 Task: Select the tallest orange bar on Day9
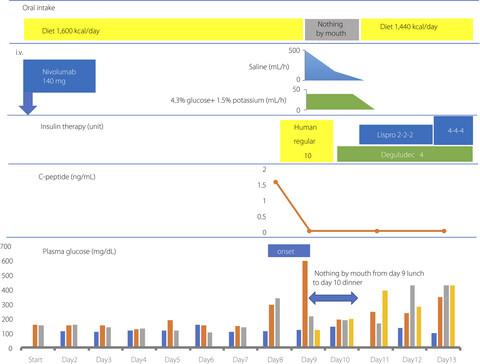305,304
